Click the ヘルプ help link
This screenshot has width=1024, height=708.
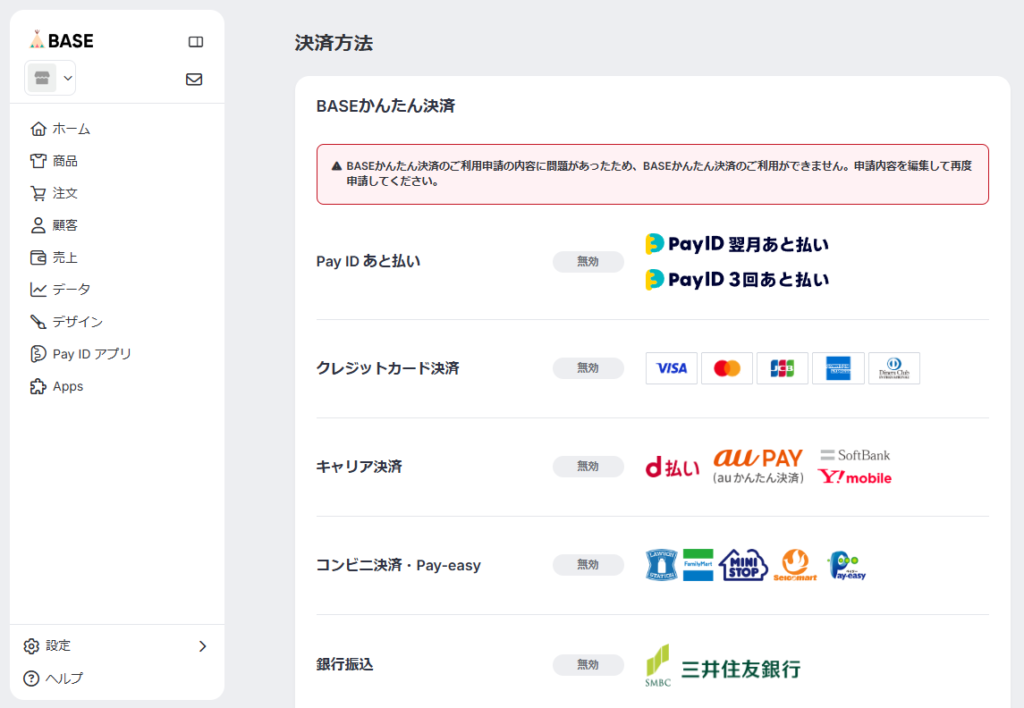click(x=63, y=678)
